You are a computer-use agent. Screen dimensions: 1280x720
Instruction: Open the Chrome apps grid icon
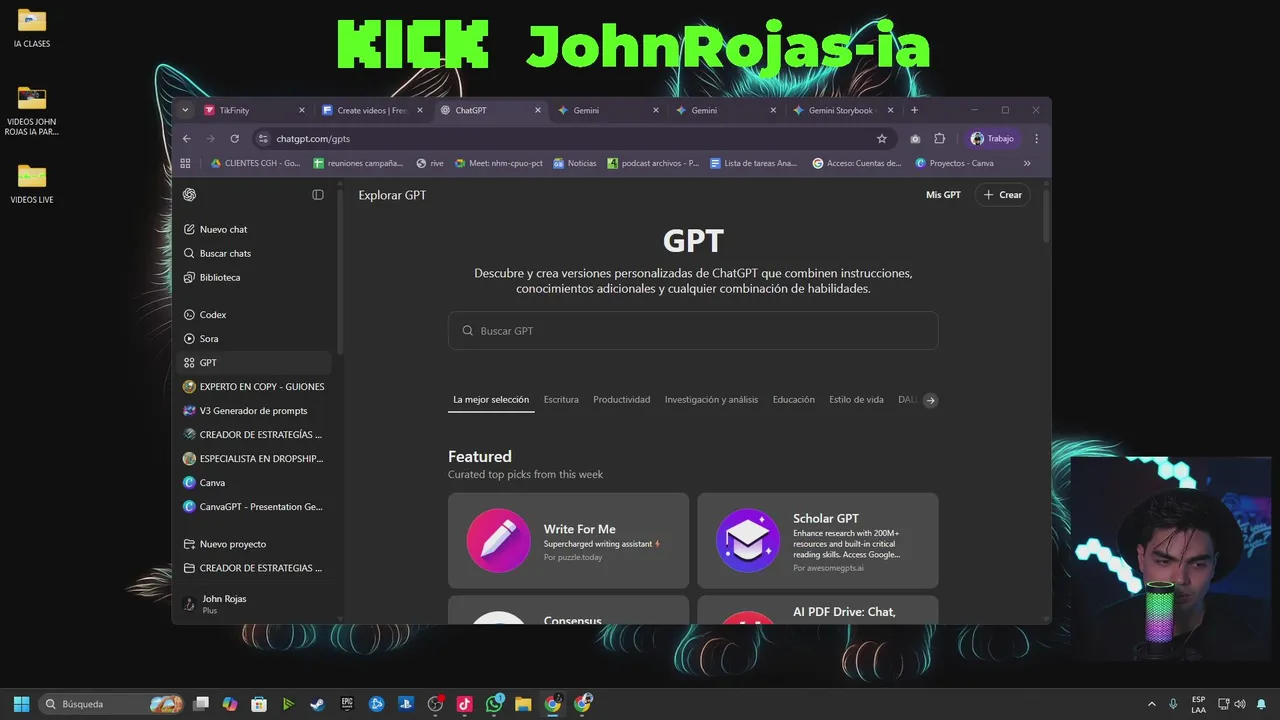coord(185,163)
